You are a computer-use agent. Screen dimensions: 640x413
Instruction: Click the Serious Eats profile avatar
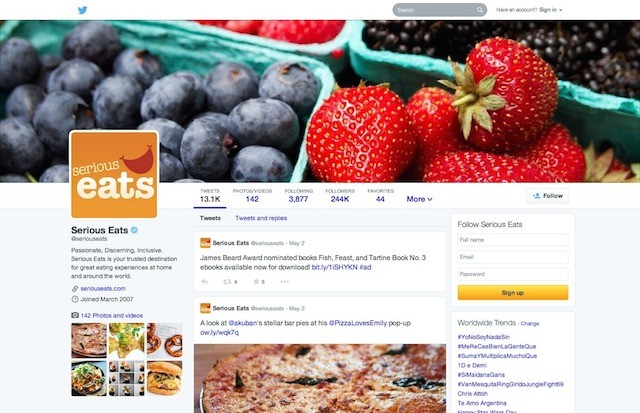pos(114,174)
